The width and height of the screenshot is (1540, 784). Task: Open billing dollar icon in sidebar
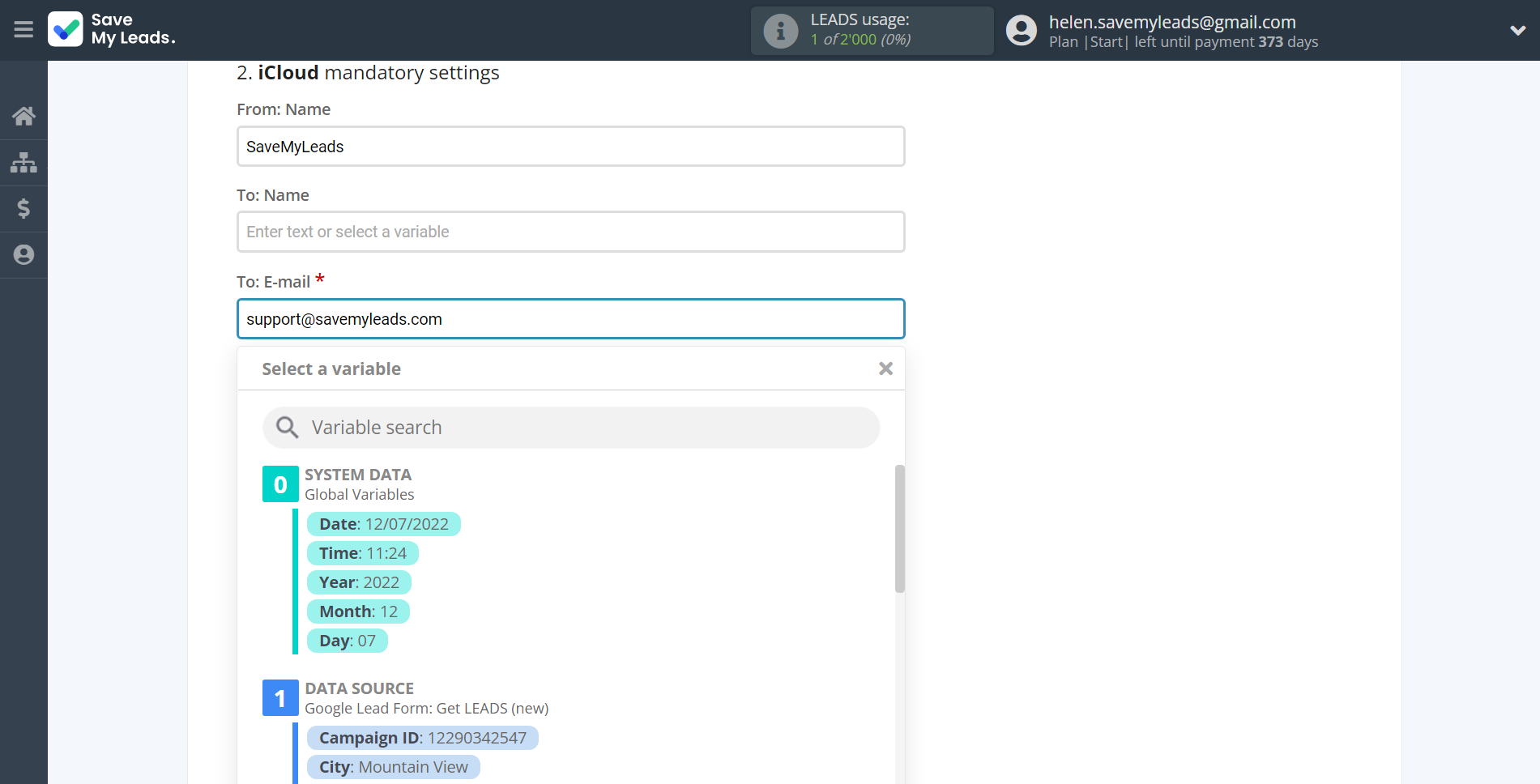coord(23,208)
